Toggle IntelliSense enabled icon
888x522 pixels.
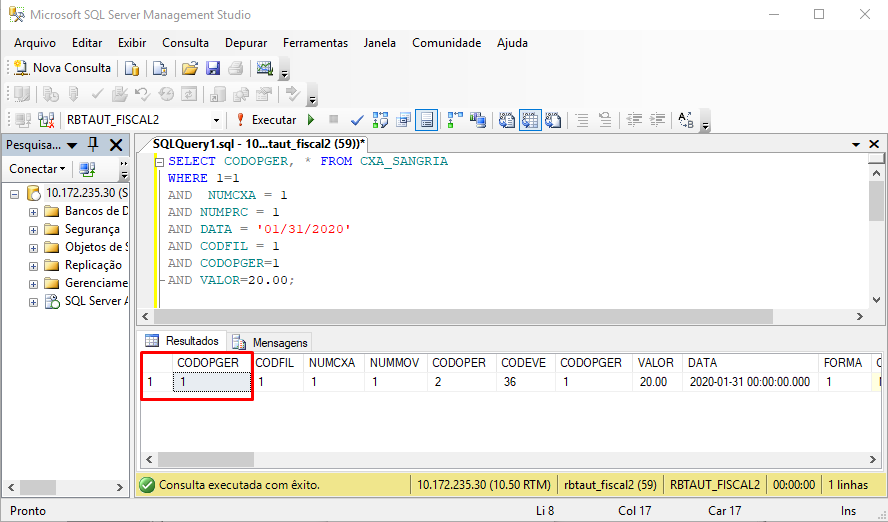[426, 120]
